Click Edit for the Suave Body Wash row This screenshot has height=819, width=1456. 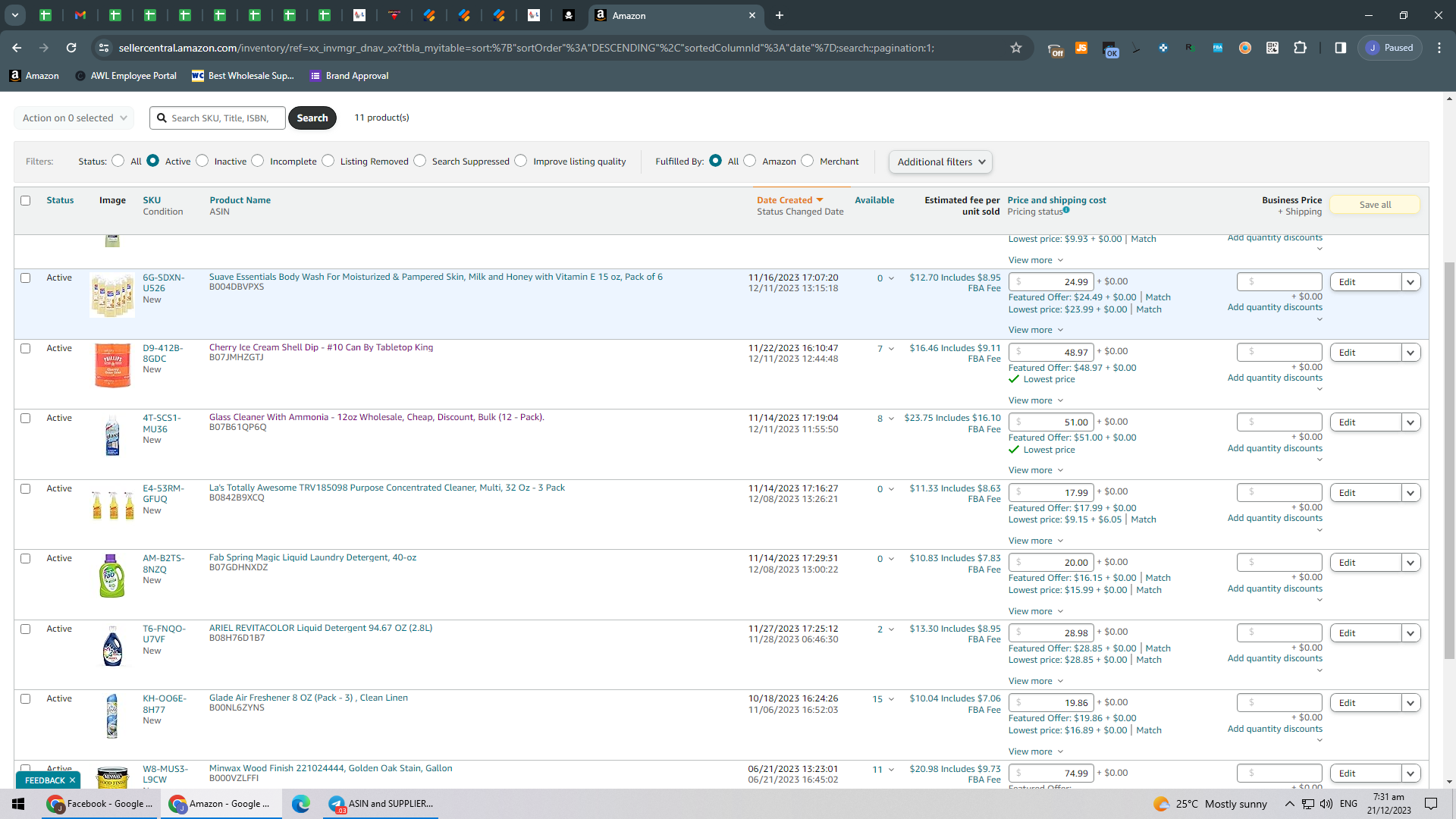coord(1365,282)
